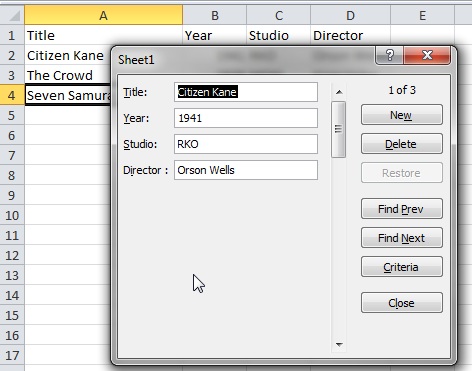Screen dimensions: 472x371
Task: Click the Year field containing 1941
Action: click(246, 118)
